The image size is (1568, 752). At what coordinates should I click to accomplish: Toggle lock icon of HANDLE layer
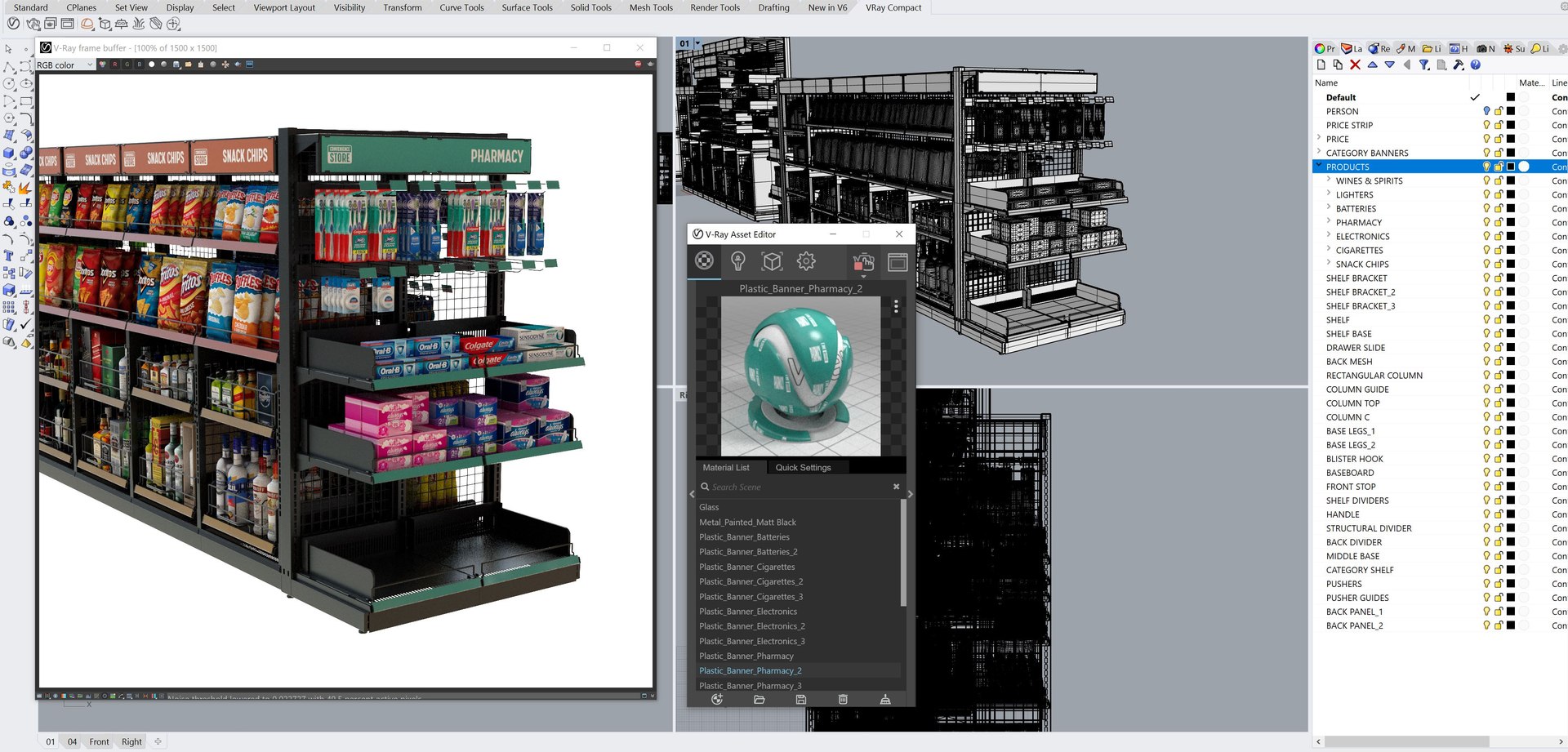[1499, 514]
